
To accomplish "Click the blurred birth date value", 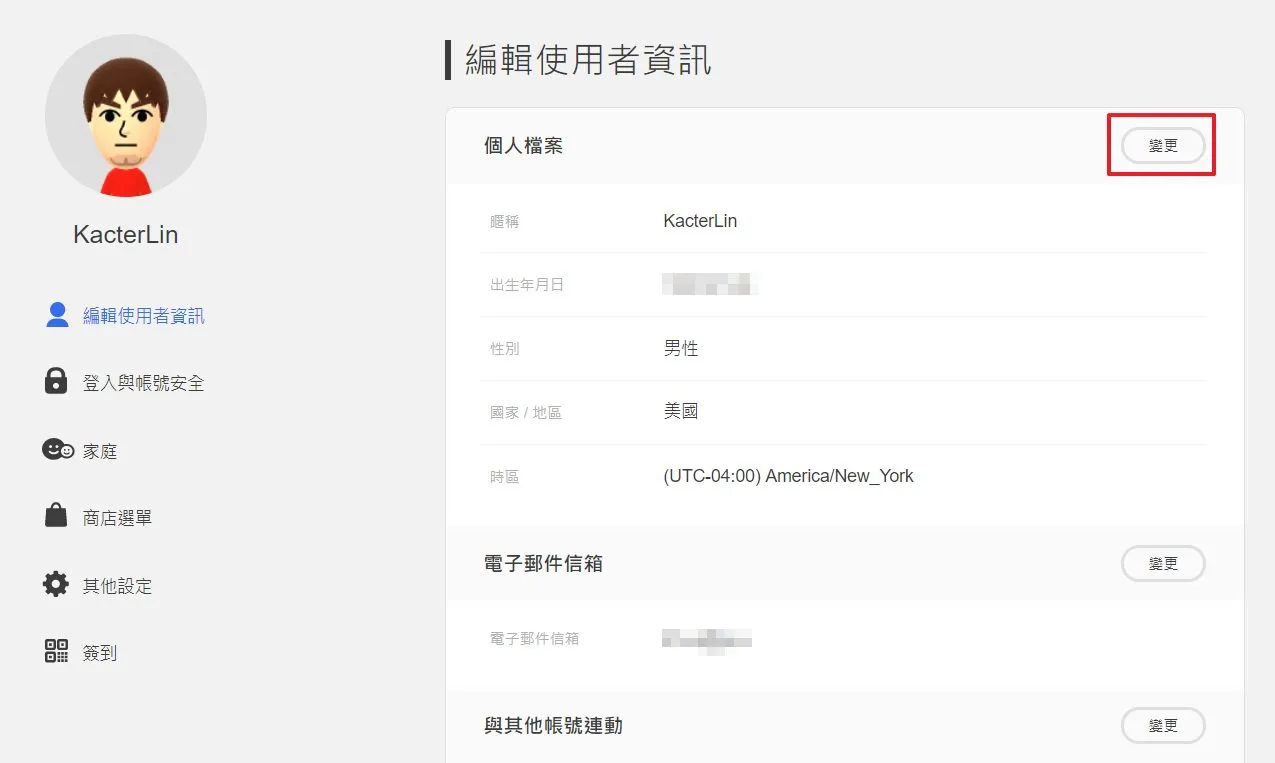I will point(710,284).
